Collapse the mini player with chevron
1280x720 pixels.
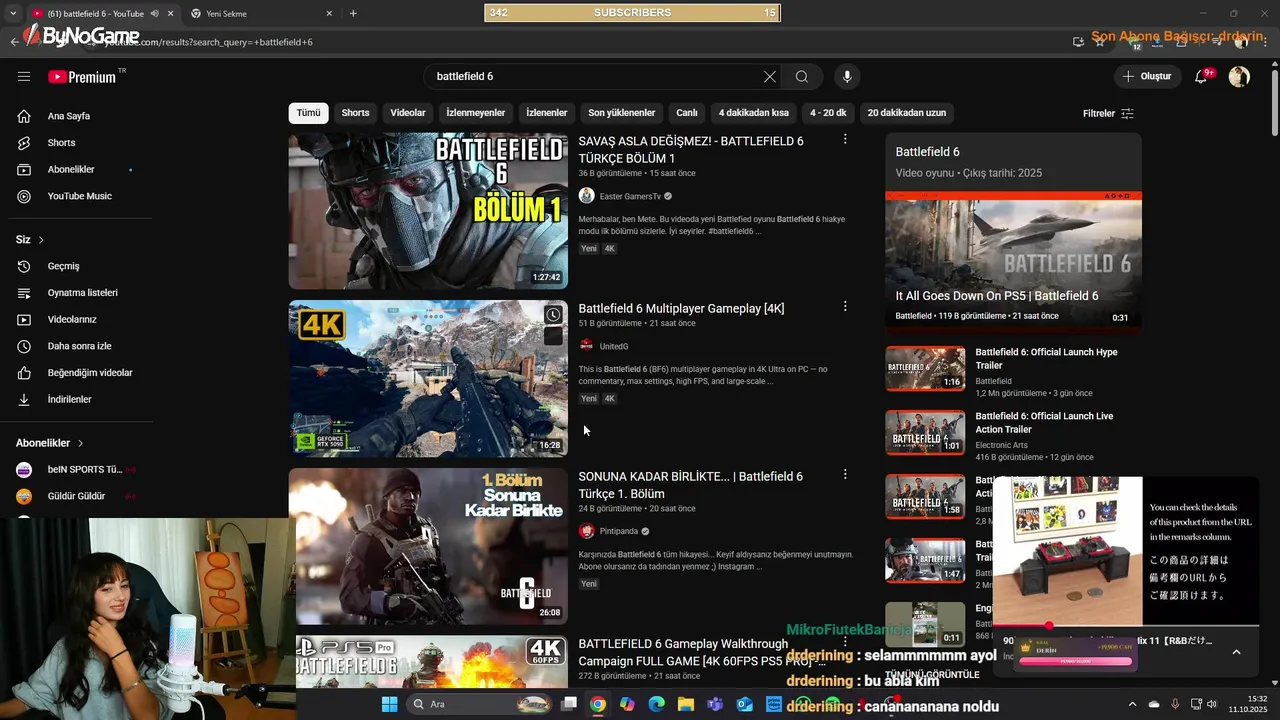1236,652
